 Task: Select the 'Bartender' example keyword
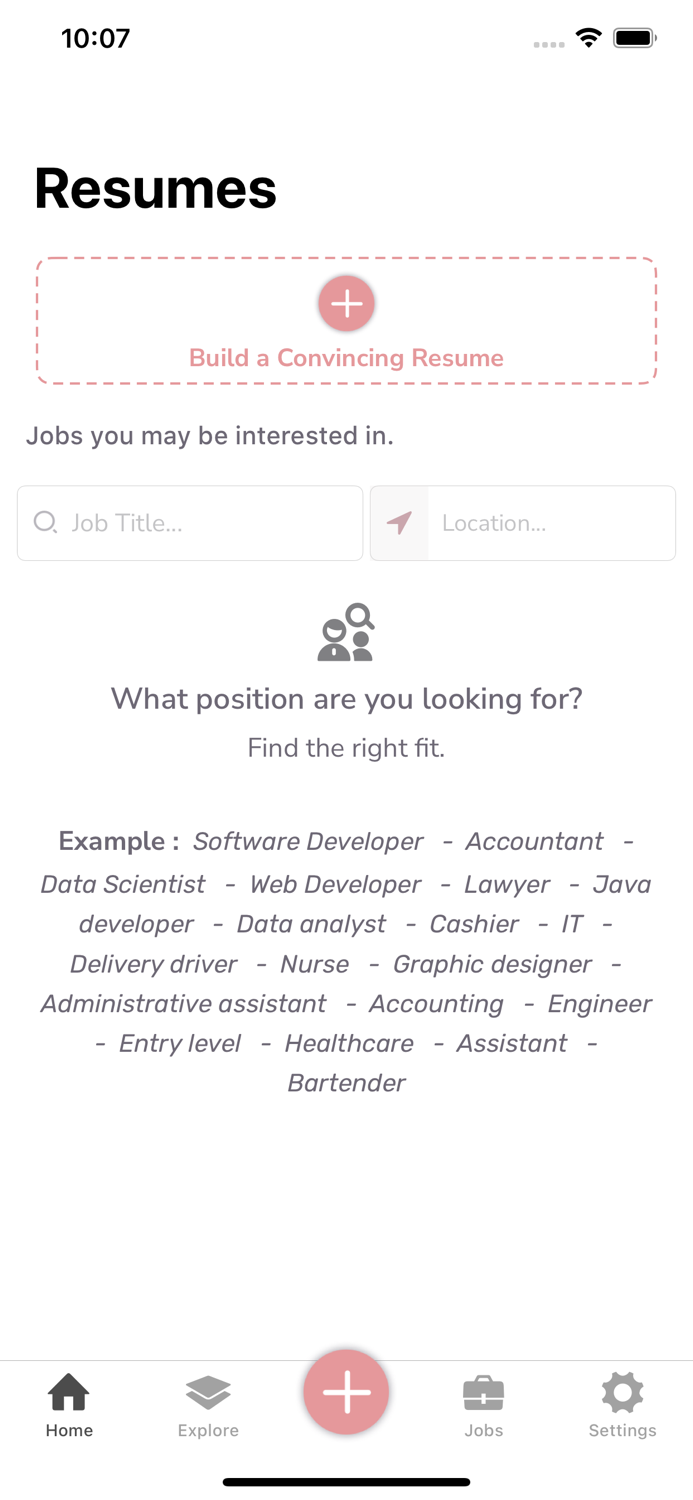click(x=346, y=1083)
